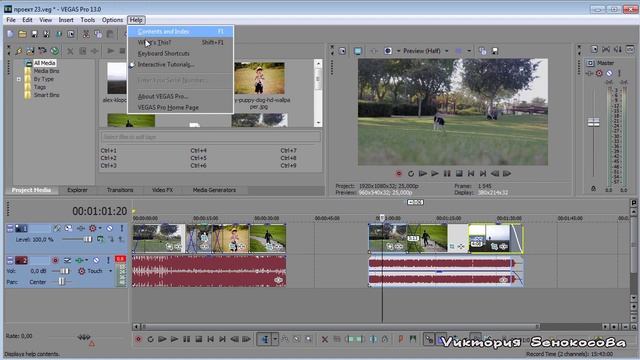Select the Normal edit tool

pyautogui.click(x=264, y=339)
